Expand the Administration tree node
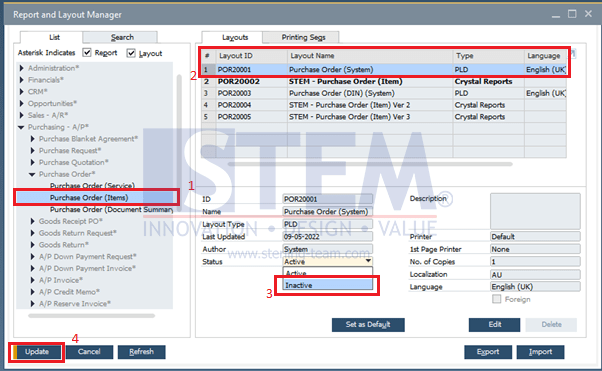This screenshot has width=602, height=371. [x=22, y=68]
